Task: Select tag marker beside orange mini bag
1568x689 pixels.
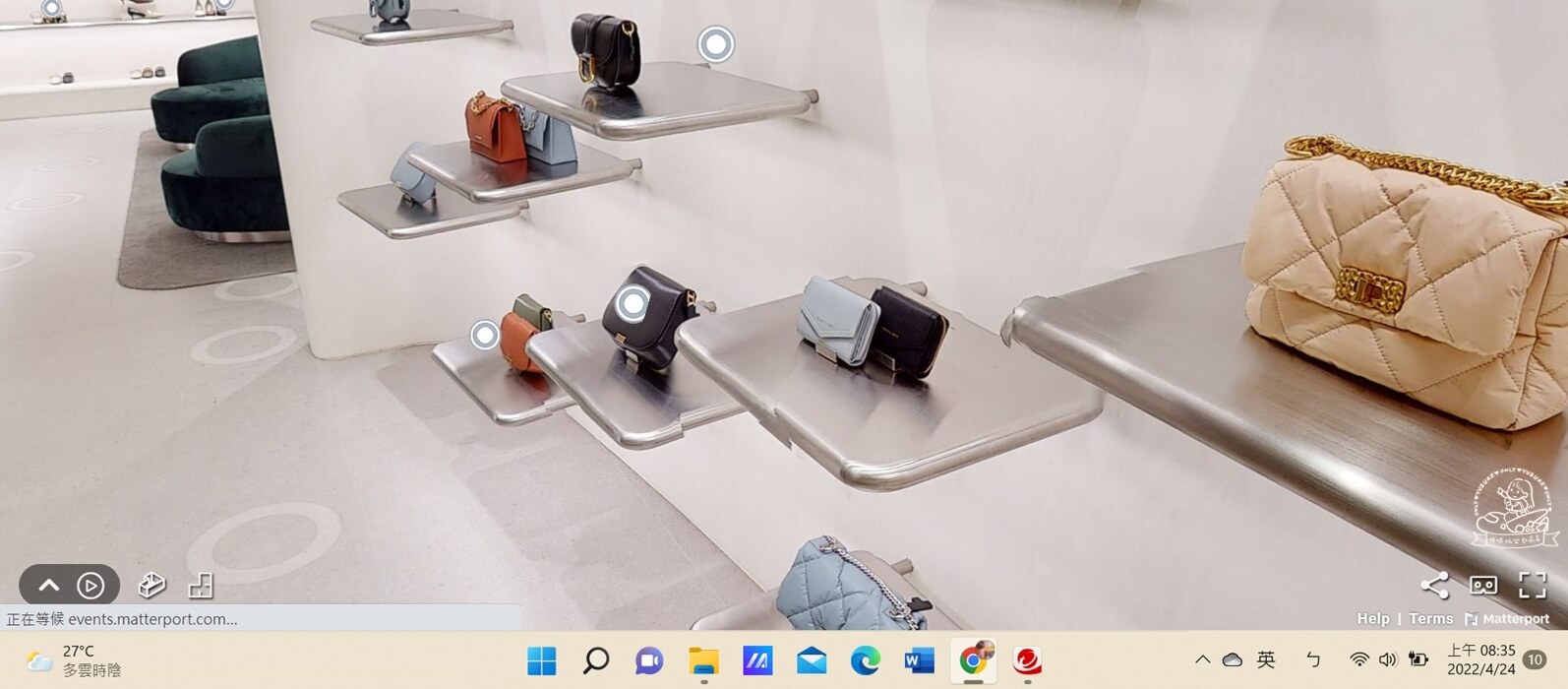Action: (x=484, y=335)
